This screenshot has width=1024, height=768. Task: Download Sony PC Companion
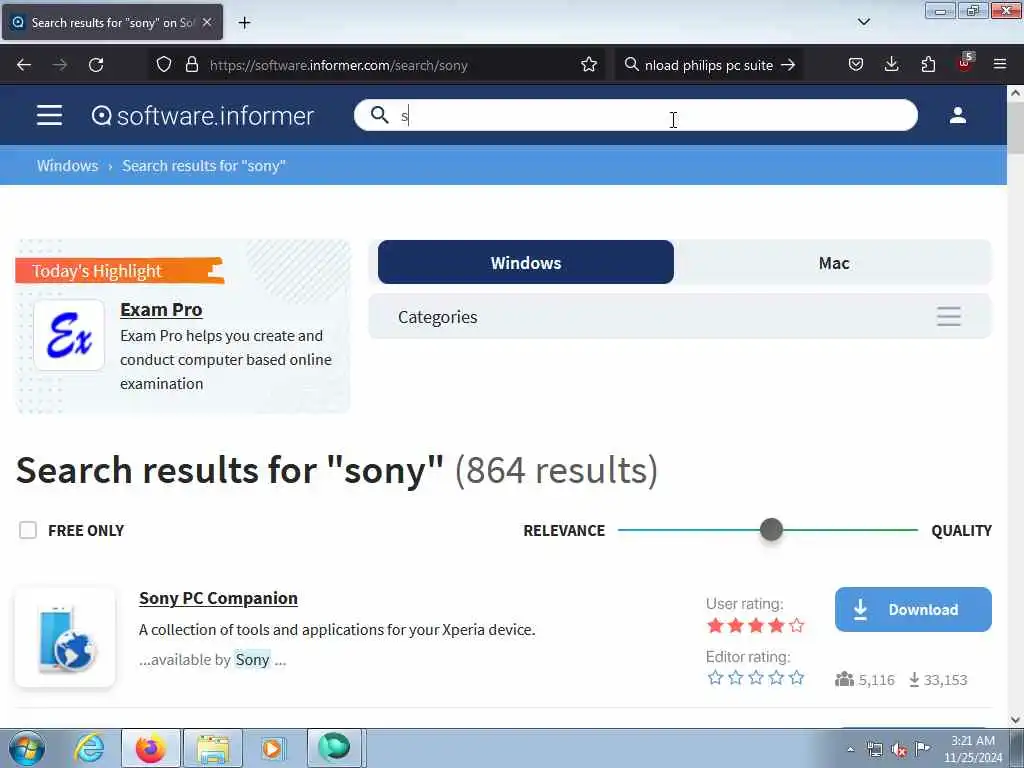pyautogui.click(x=913, y=609)
